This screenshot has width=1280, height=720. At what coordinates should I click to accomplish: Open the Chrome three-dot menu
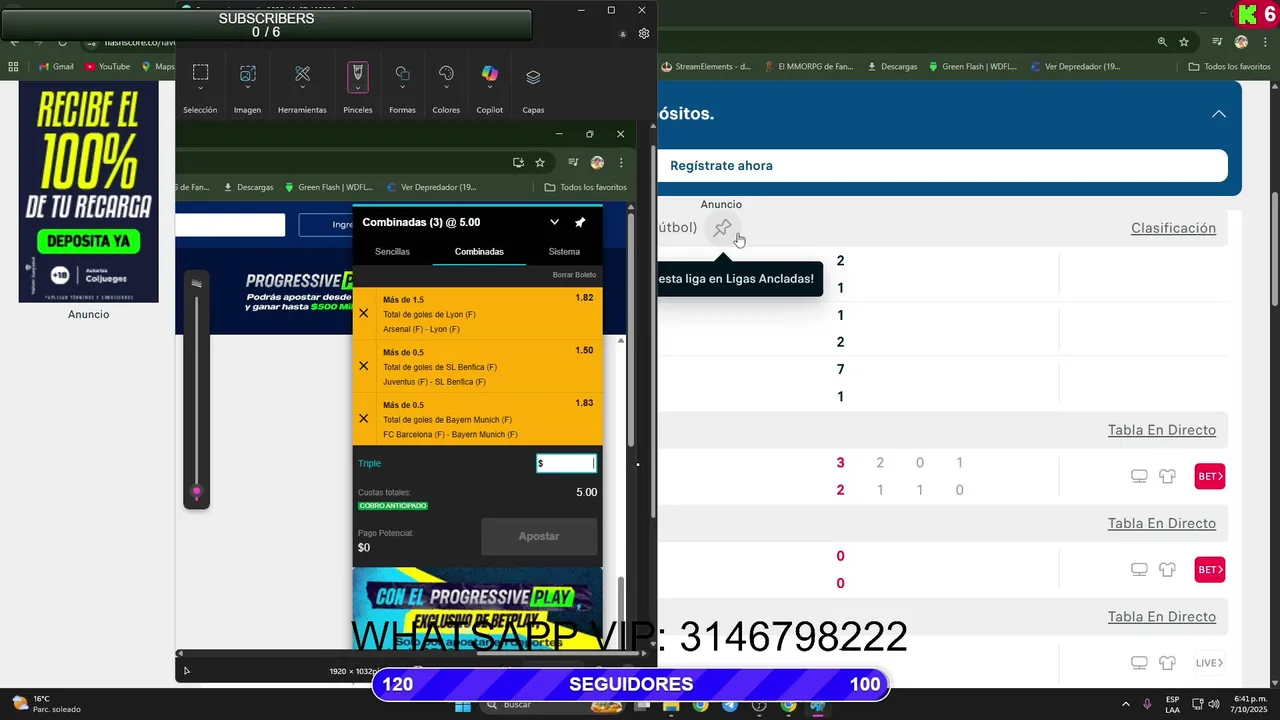click(1265, 42)
